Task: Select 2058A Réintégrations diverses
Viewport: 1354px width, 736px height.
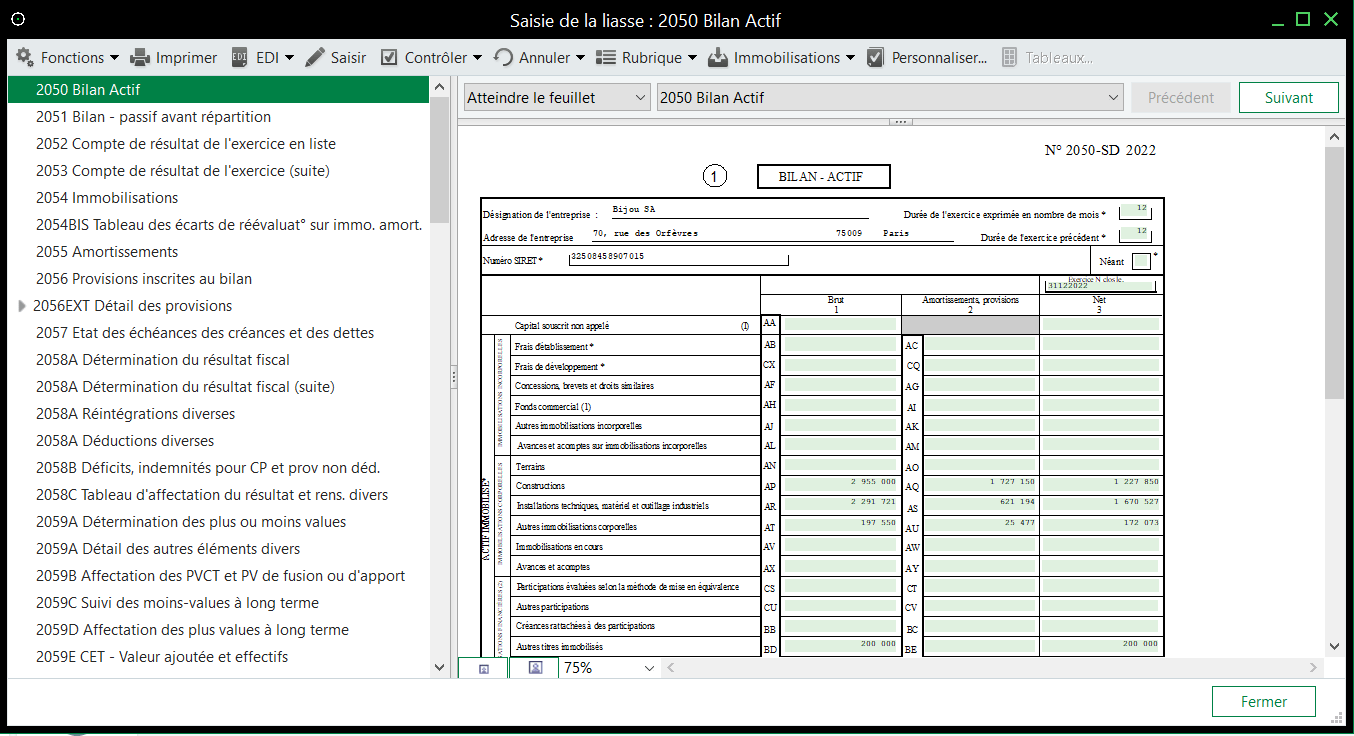Action: point(219,414)
